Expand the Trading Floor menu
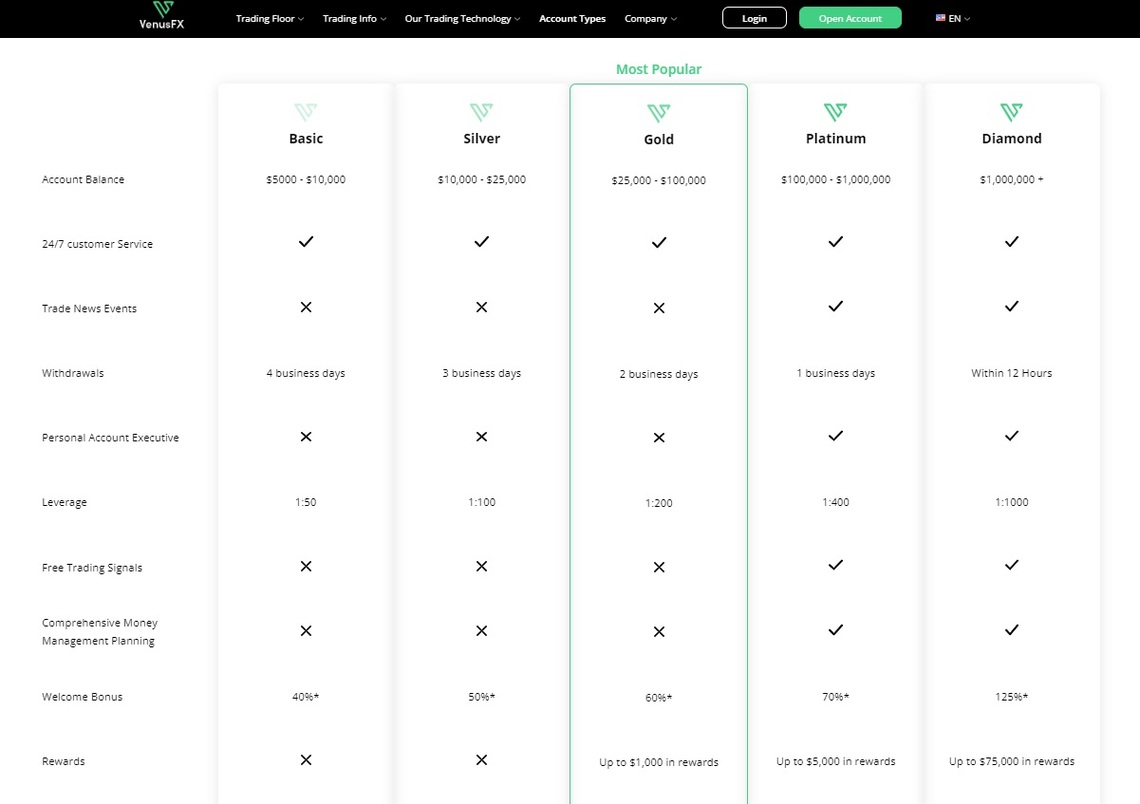 point(270,18)
